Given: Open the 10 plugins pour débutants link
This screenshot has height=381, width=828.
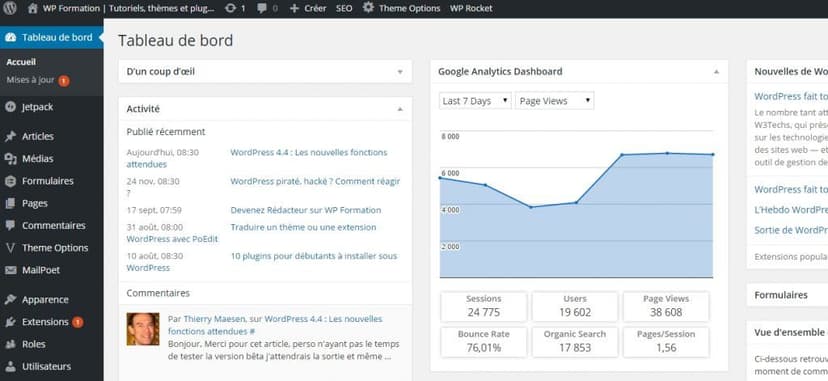Looking at the screenshot, I should (314, 256).
